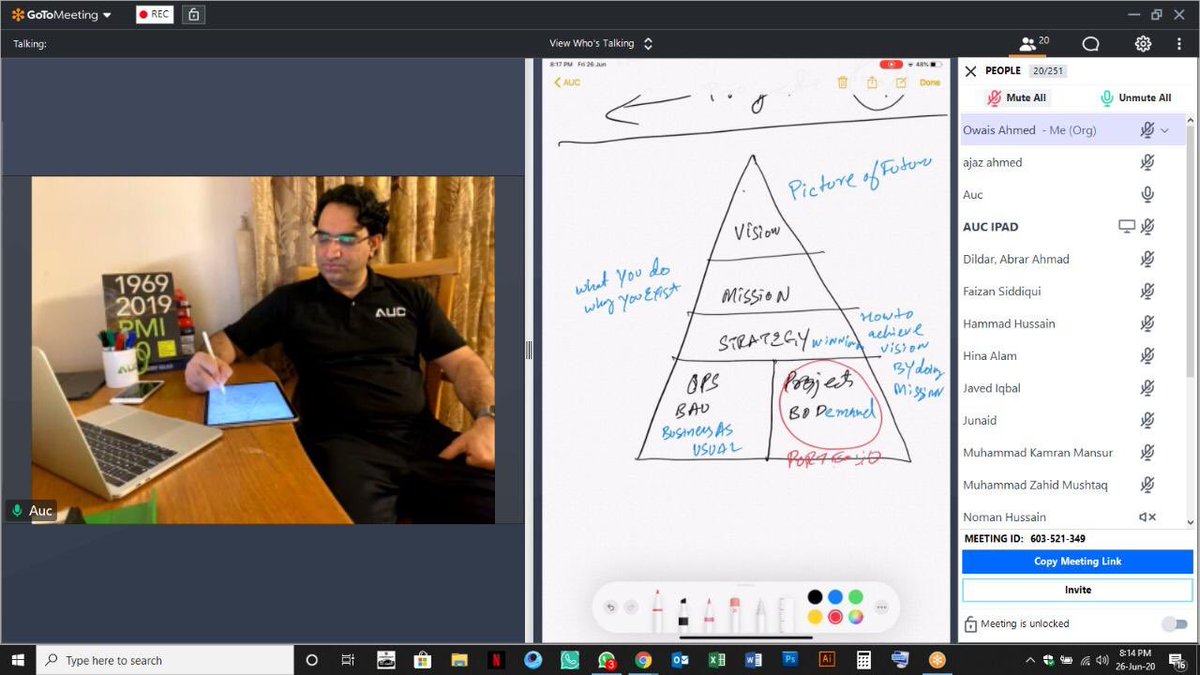Open drawing toolbar more options ellipsis
This screenshot has width=1200, height=675.
coord(881,607)
